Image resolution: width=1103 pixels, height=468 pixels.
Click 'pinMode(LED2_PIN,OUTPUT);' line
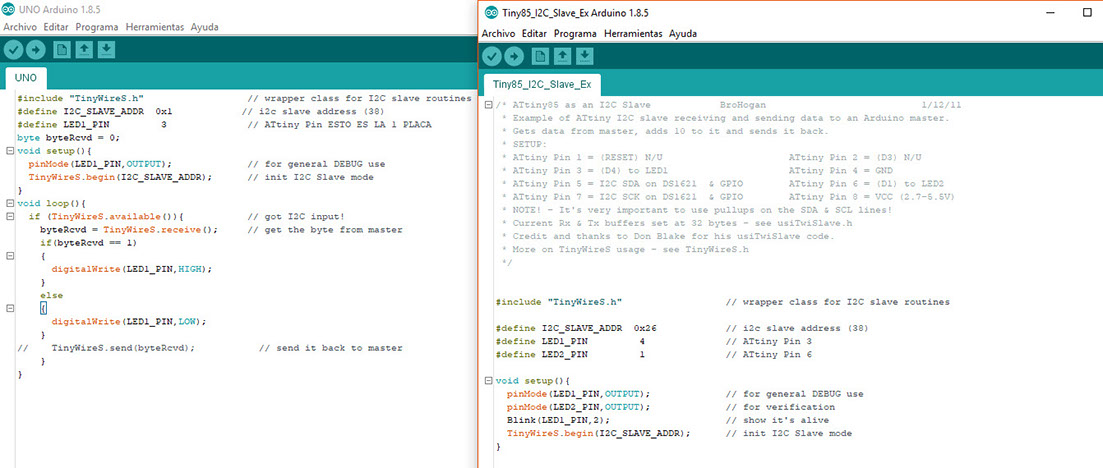click(578, 407)
